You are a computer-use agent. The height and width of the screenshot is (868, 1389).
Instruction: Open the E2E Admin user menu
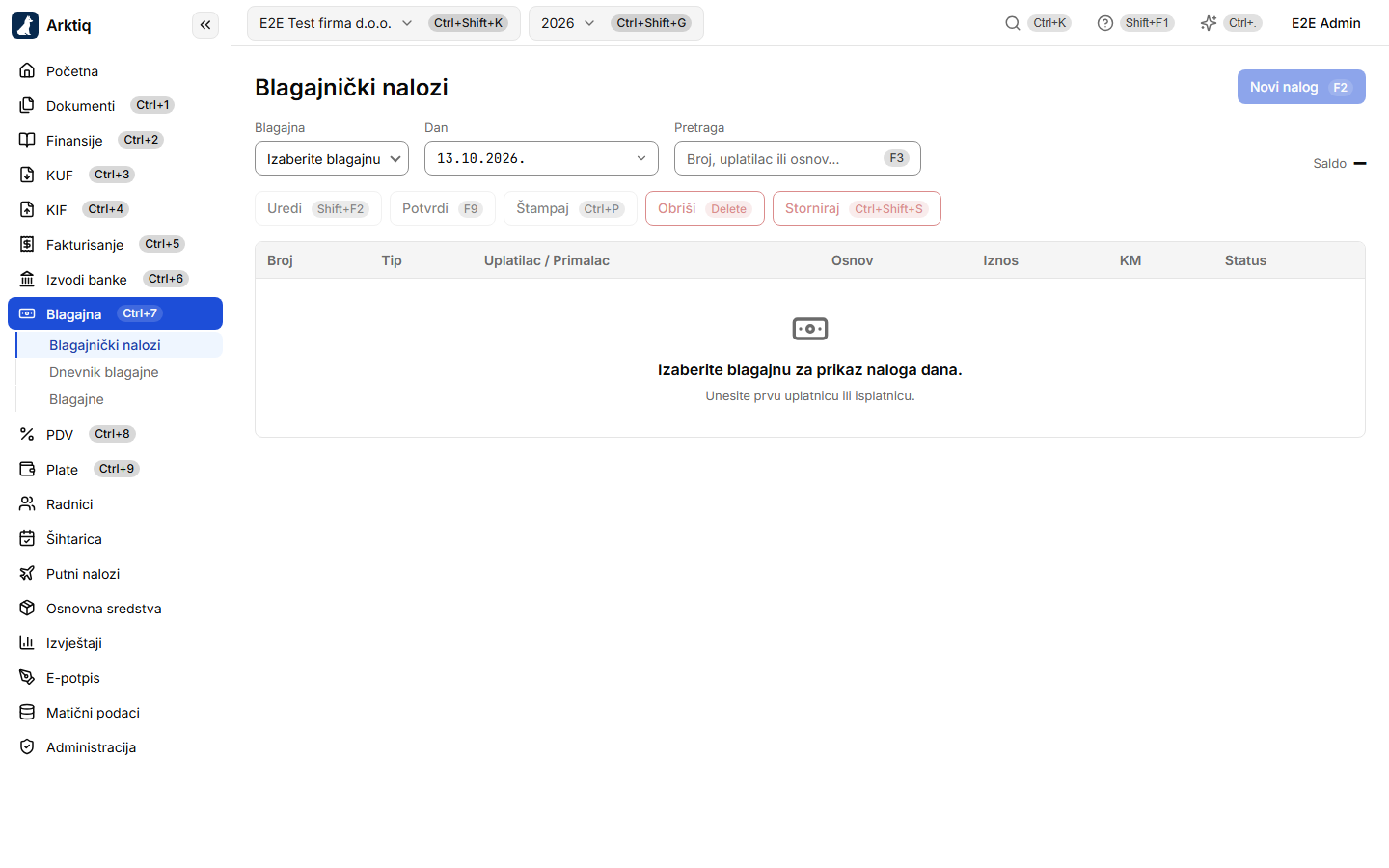click(x=1326, y=23)
